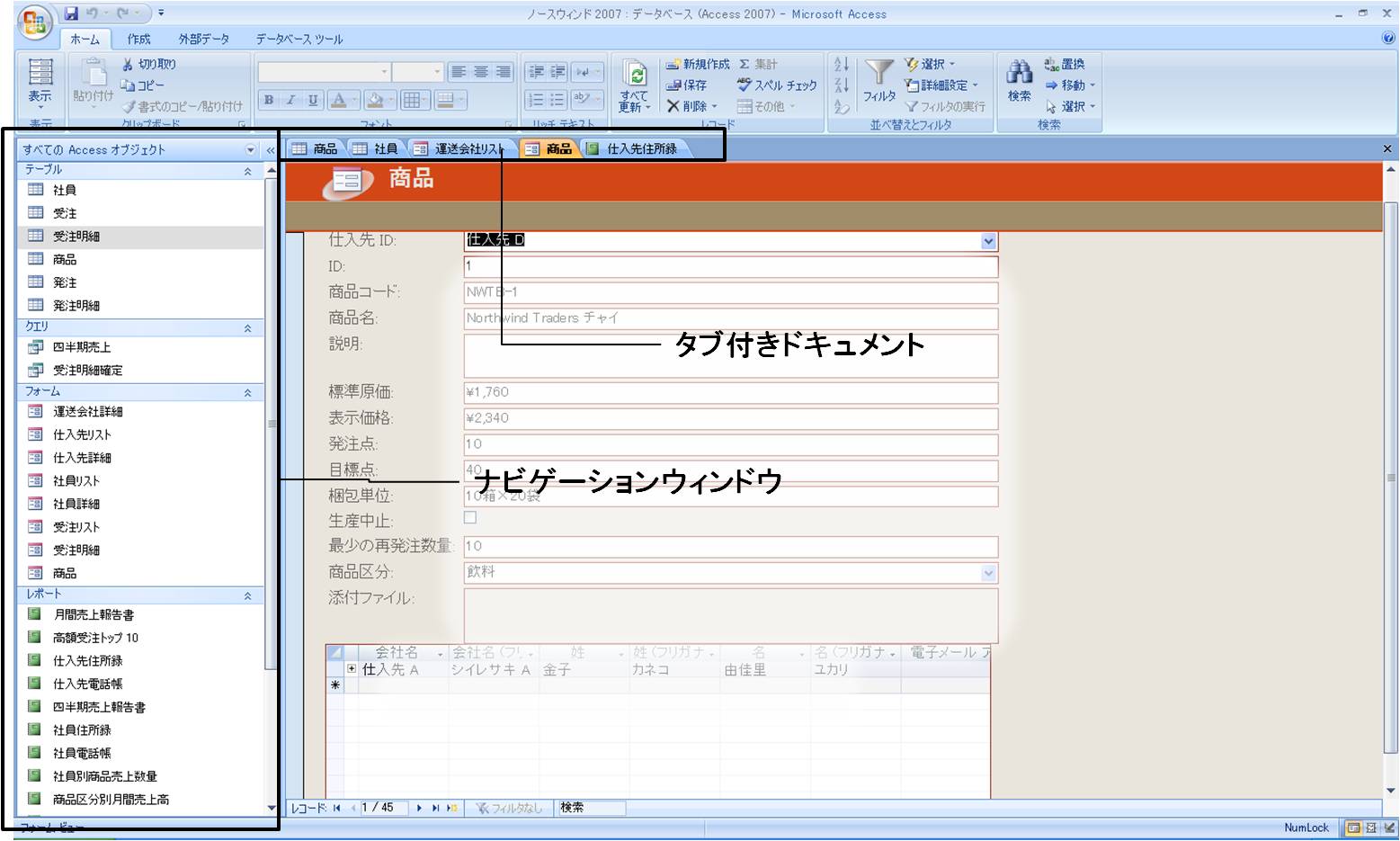Open fill color bucket dropdown
This screenshot has height=841, width=1400.
coord(393,100)
